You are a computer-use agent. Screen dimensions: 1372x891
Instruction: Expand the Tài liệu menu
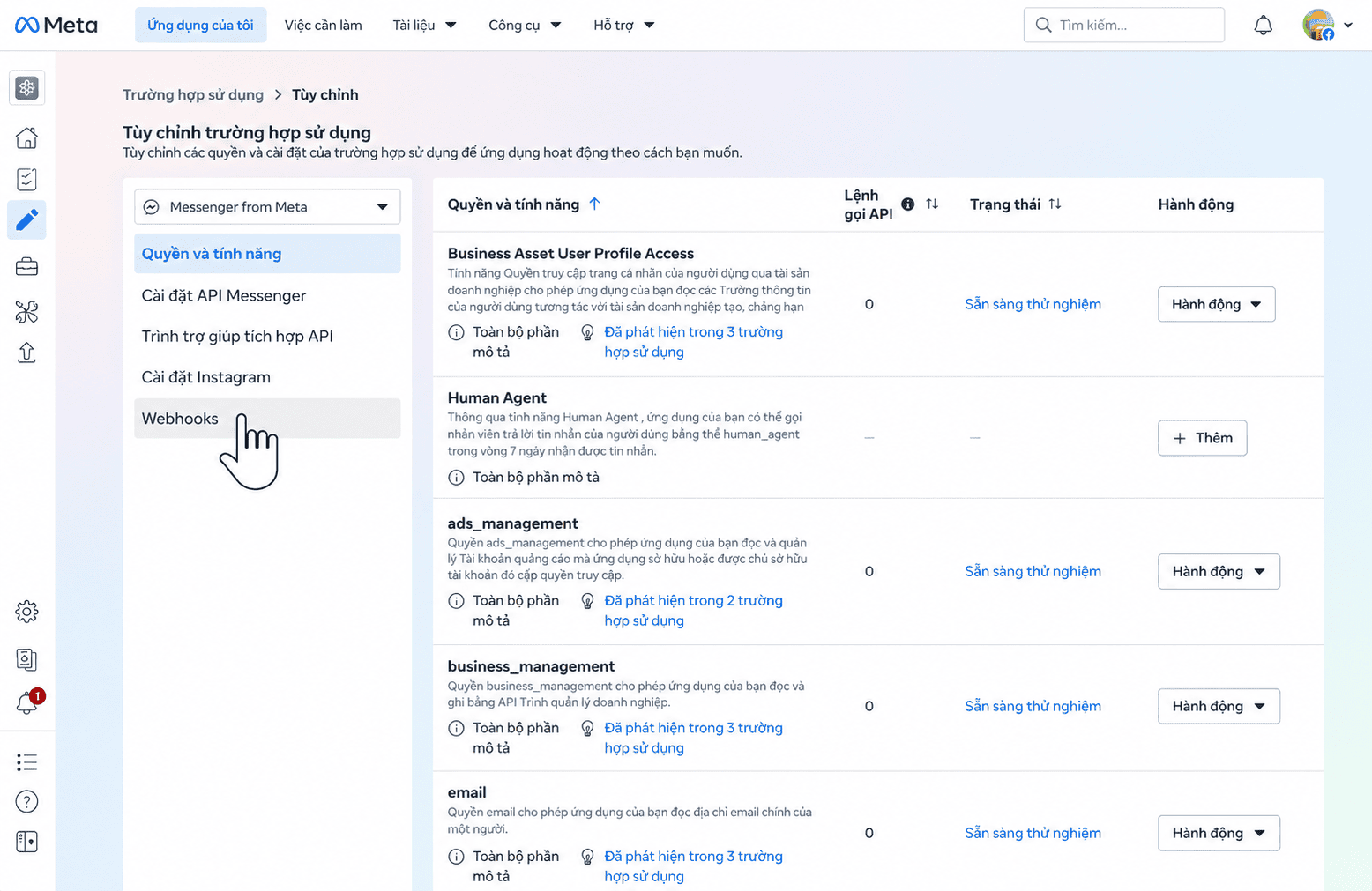click(x=424, y=25)
